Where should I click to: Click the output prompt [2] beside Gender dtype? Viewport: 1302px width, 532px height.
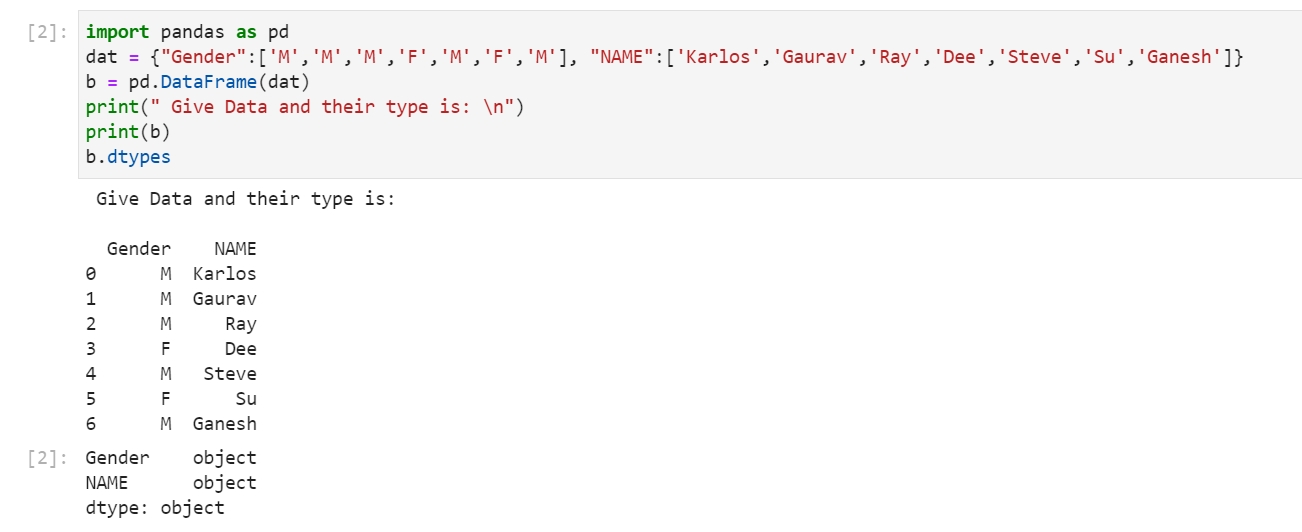pos(45,458)
